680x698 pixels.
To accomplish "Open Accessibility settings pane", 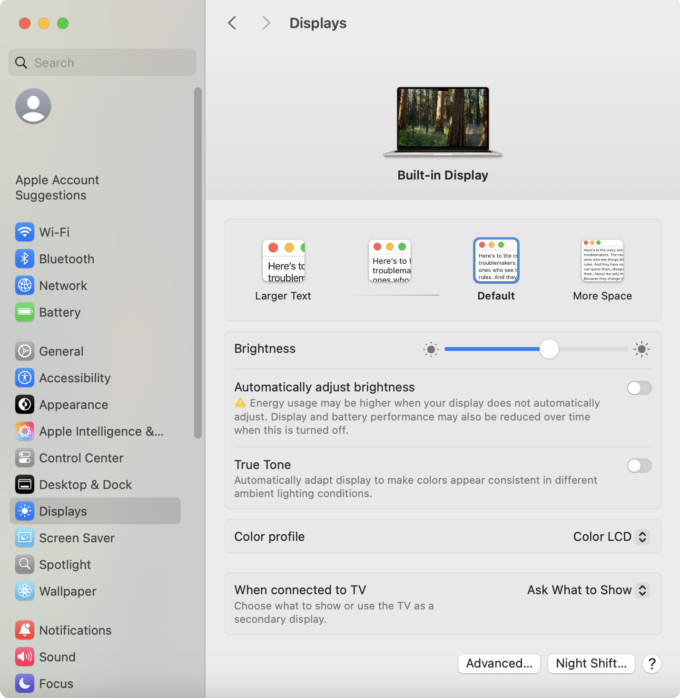I will tap(95, 378).
